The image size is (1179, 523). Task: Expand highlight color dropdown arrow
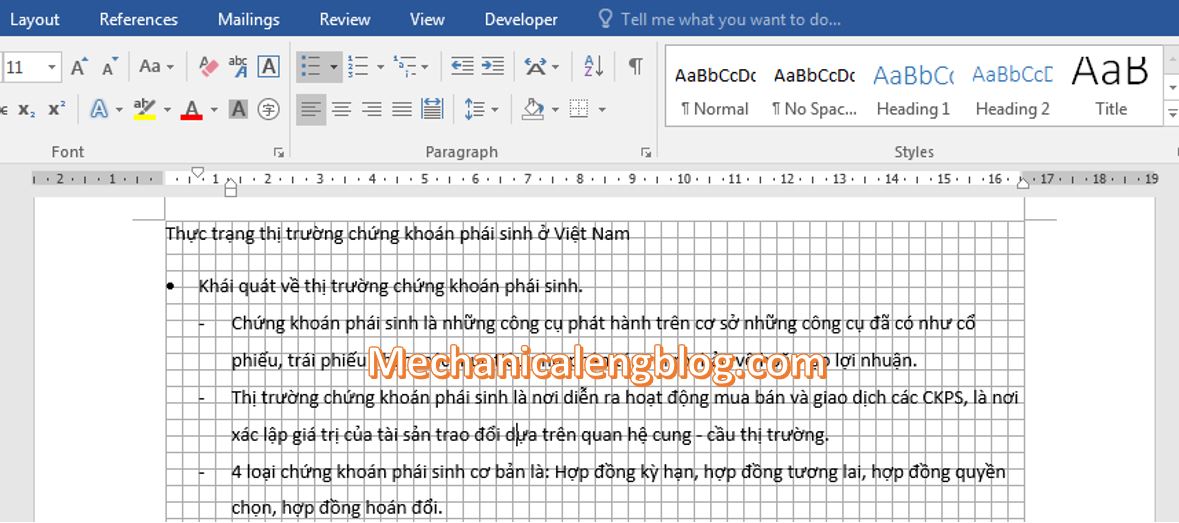[167, 110]
